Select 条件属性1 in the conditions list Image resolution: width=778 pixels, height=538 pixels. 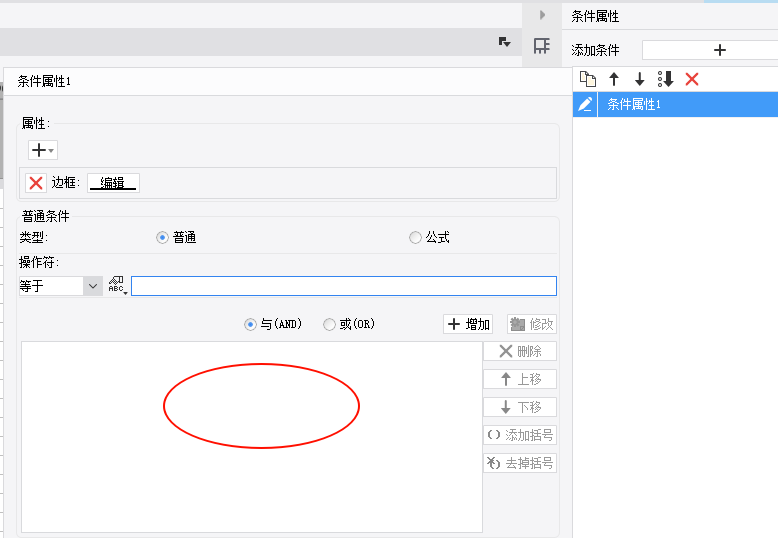click(688, 104)
